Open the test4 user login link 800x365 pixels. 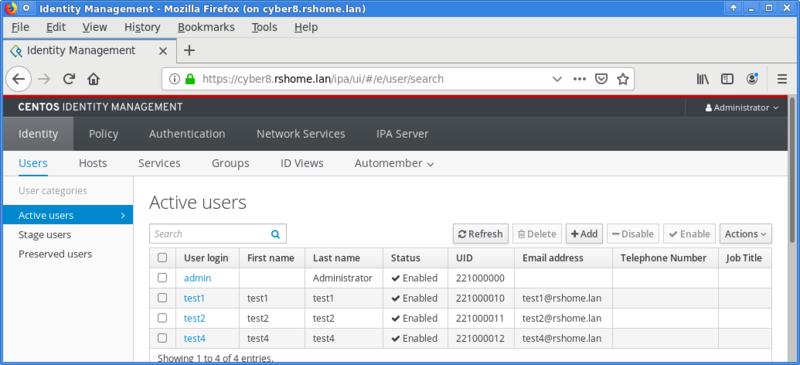coord(194,338)
